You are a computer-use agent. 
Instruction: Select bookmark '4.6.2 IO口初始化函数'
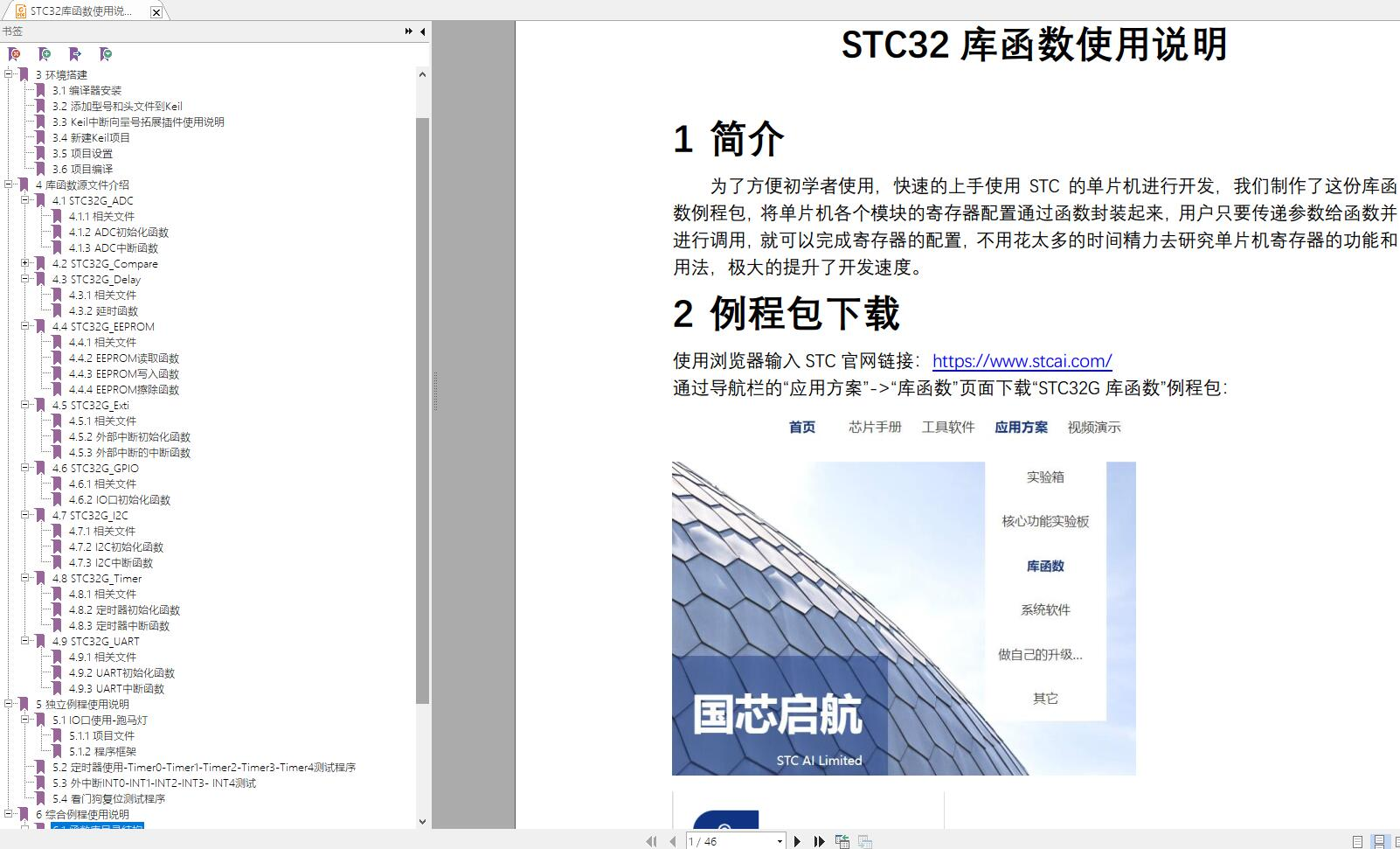point(120,499)
